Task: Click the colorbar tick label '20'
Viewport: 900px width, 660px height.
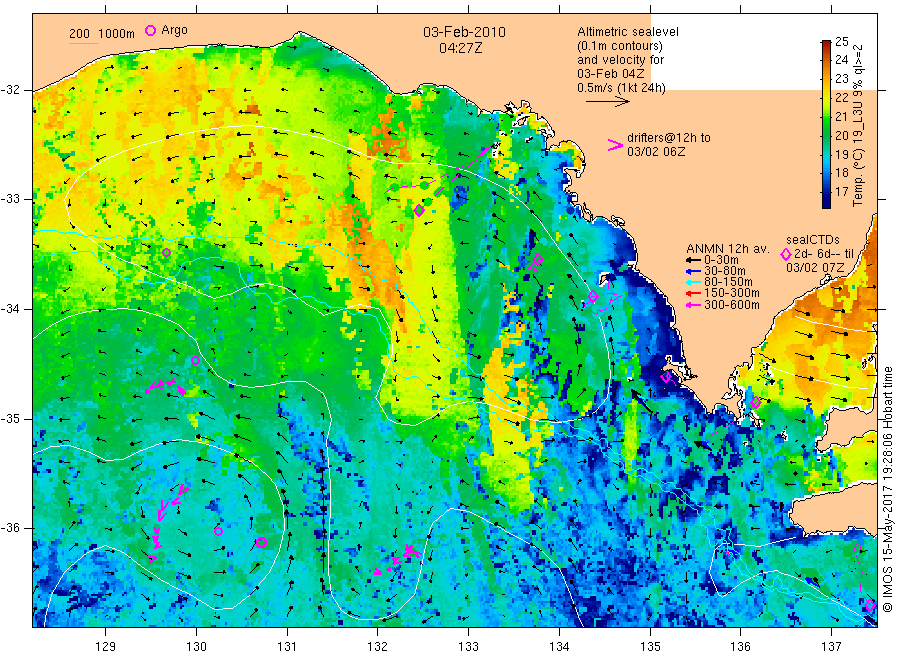Action: coord(841,135)
